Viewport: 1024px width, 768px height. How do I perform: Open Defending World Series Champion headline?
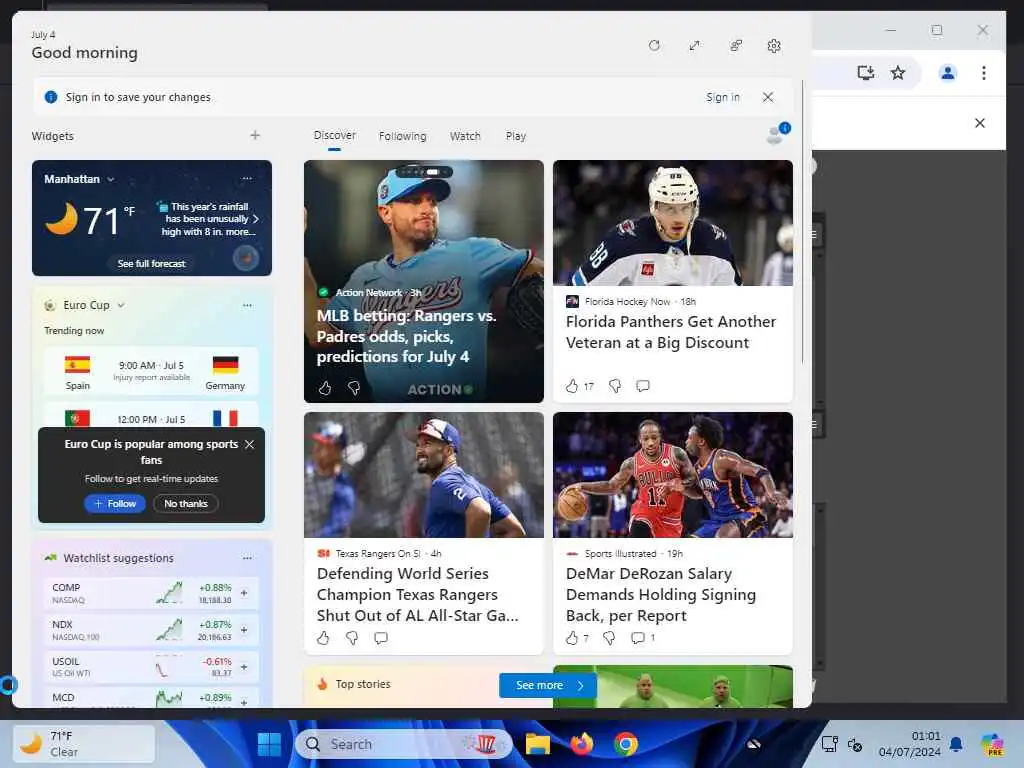417,594
